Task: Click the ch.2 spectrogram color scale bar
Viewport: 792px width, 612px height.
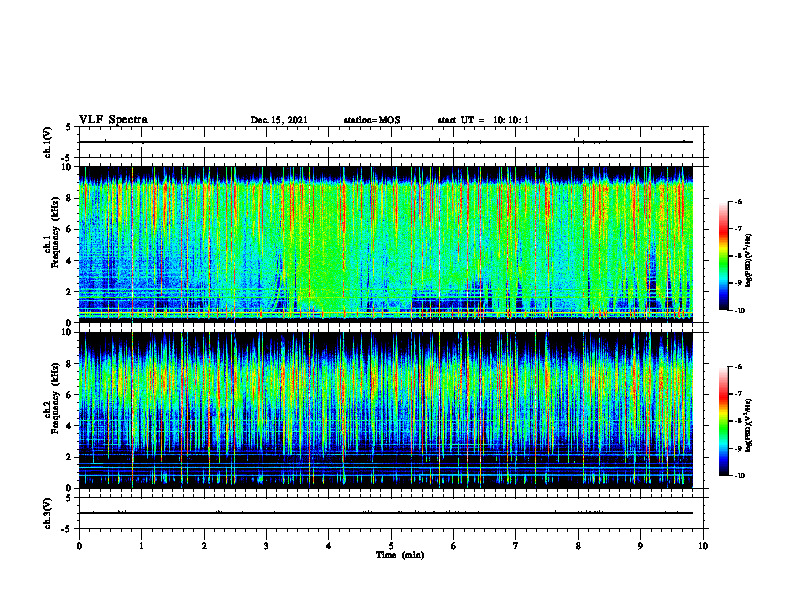Action: (723, 421)
